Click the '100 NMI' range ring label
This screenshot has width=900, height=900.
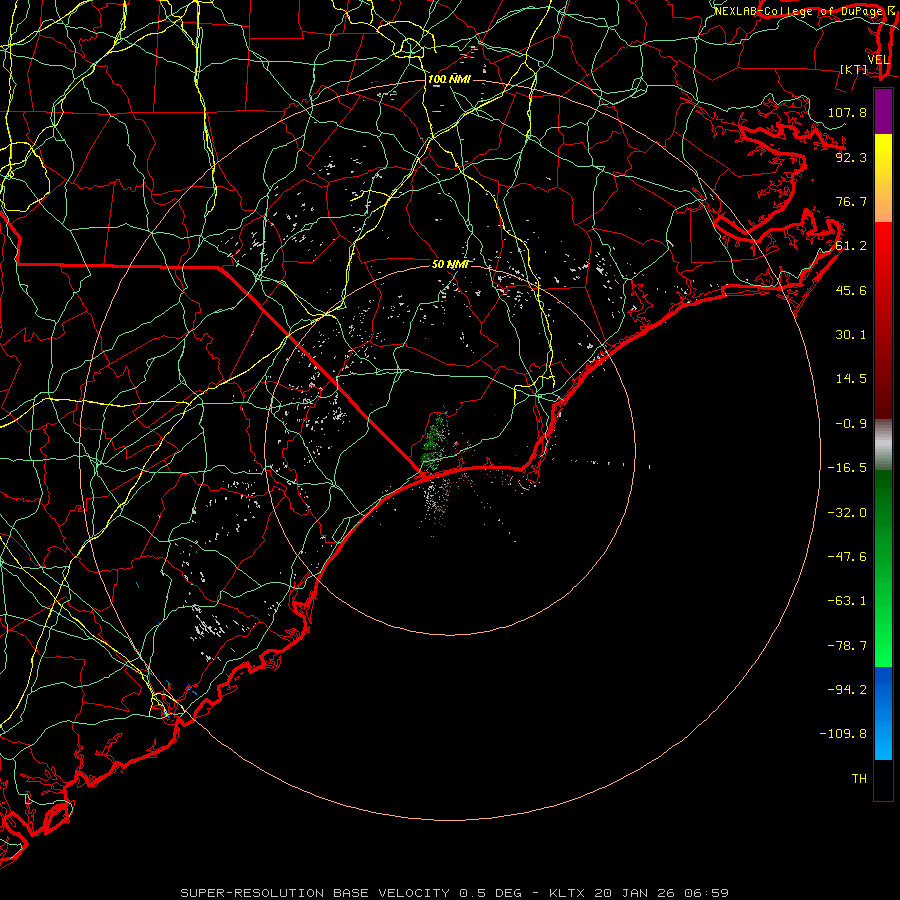click(449, 79)
